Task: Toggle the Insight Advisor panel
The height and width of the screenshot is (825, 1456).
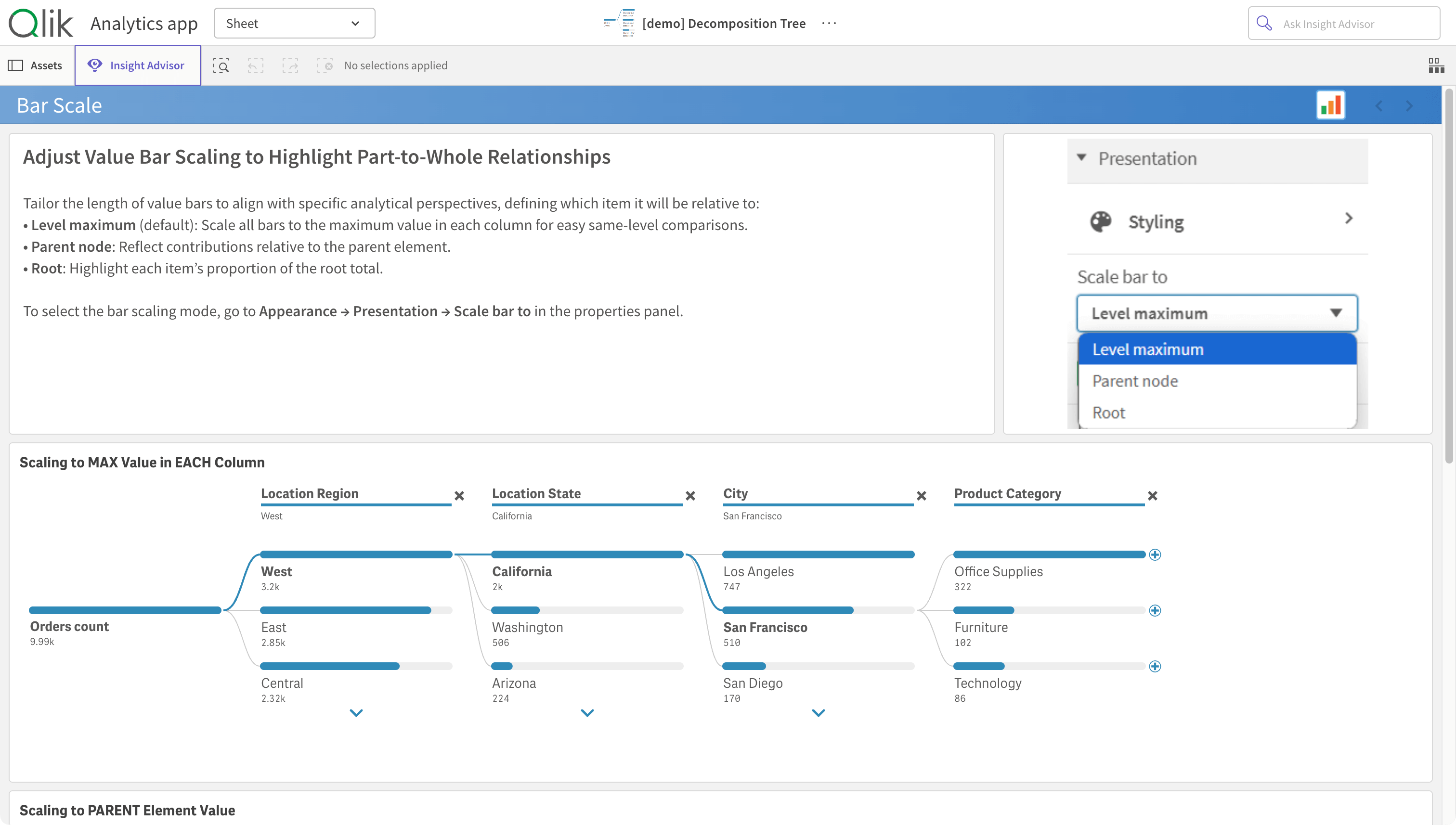Action: tap(137, 66)
